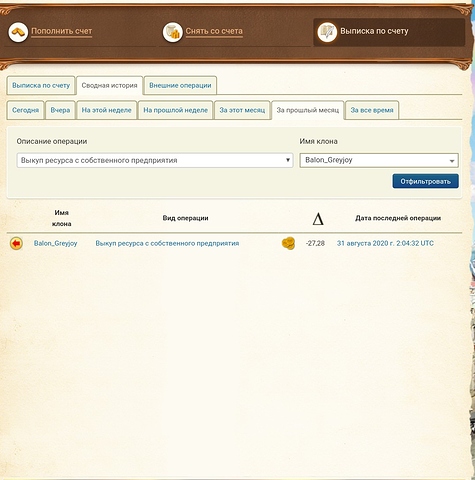Open the Снять со счета link
Image resolution: width=475 pixels, height=480 pixels.
(214, 31)
